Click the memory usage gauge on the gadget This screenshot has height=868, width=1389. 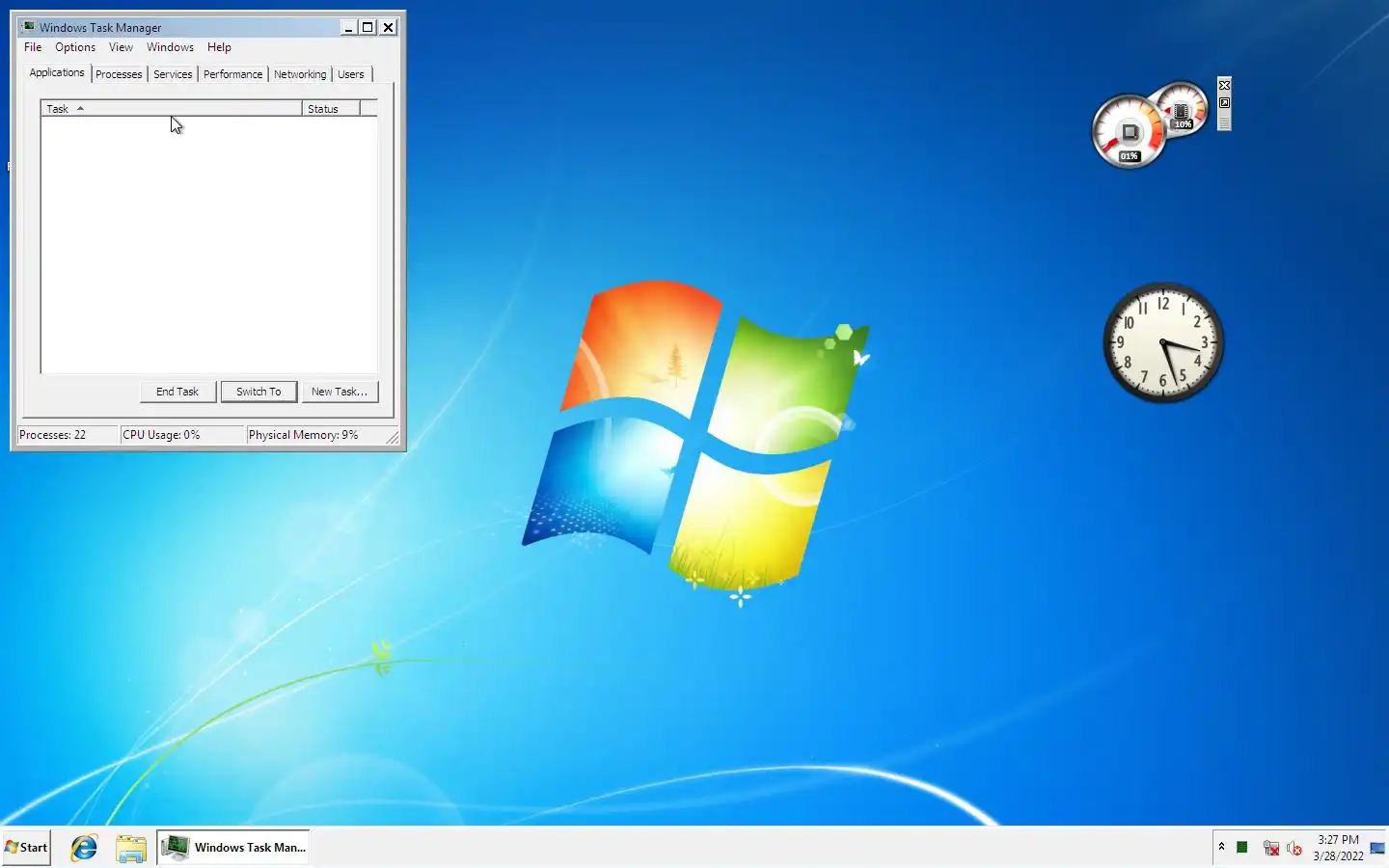point(1182,109)
